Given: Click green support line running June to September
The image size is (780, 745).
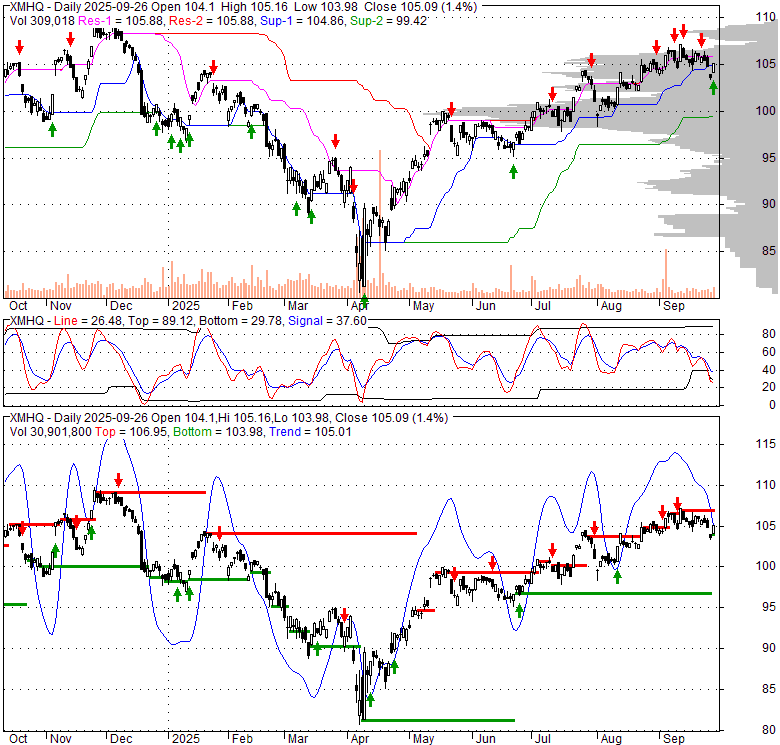Looking at the screenshot, I should point(615,593).
